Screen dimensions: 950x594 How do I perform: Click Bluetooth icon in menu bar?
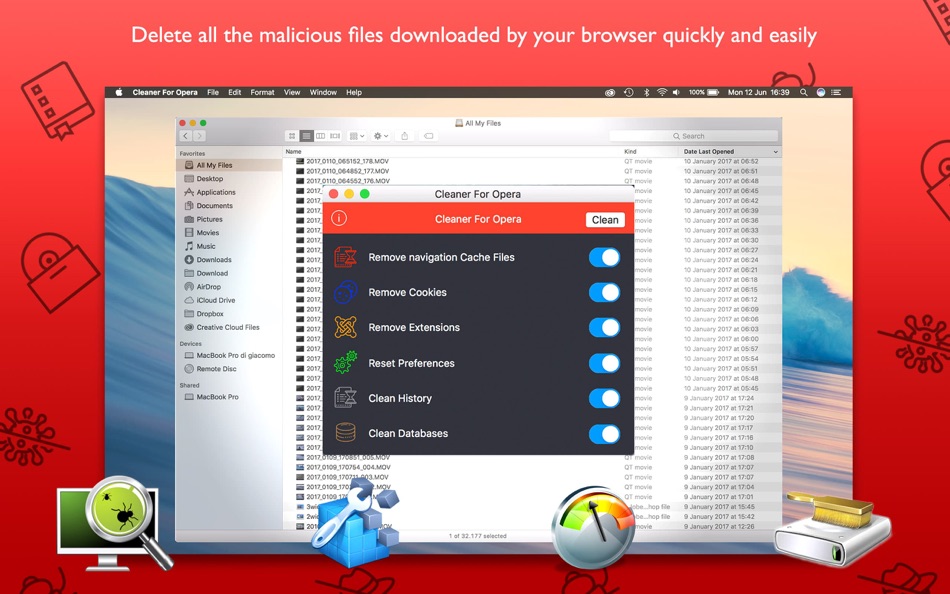(x=646, y=92)
